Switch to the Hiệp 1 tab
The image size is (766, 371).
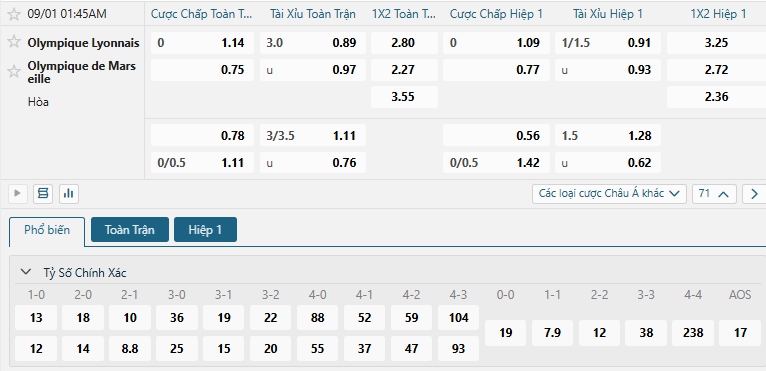tap(205, 230)
